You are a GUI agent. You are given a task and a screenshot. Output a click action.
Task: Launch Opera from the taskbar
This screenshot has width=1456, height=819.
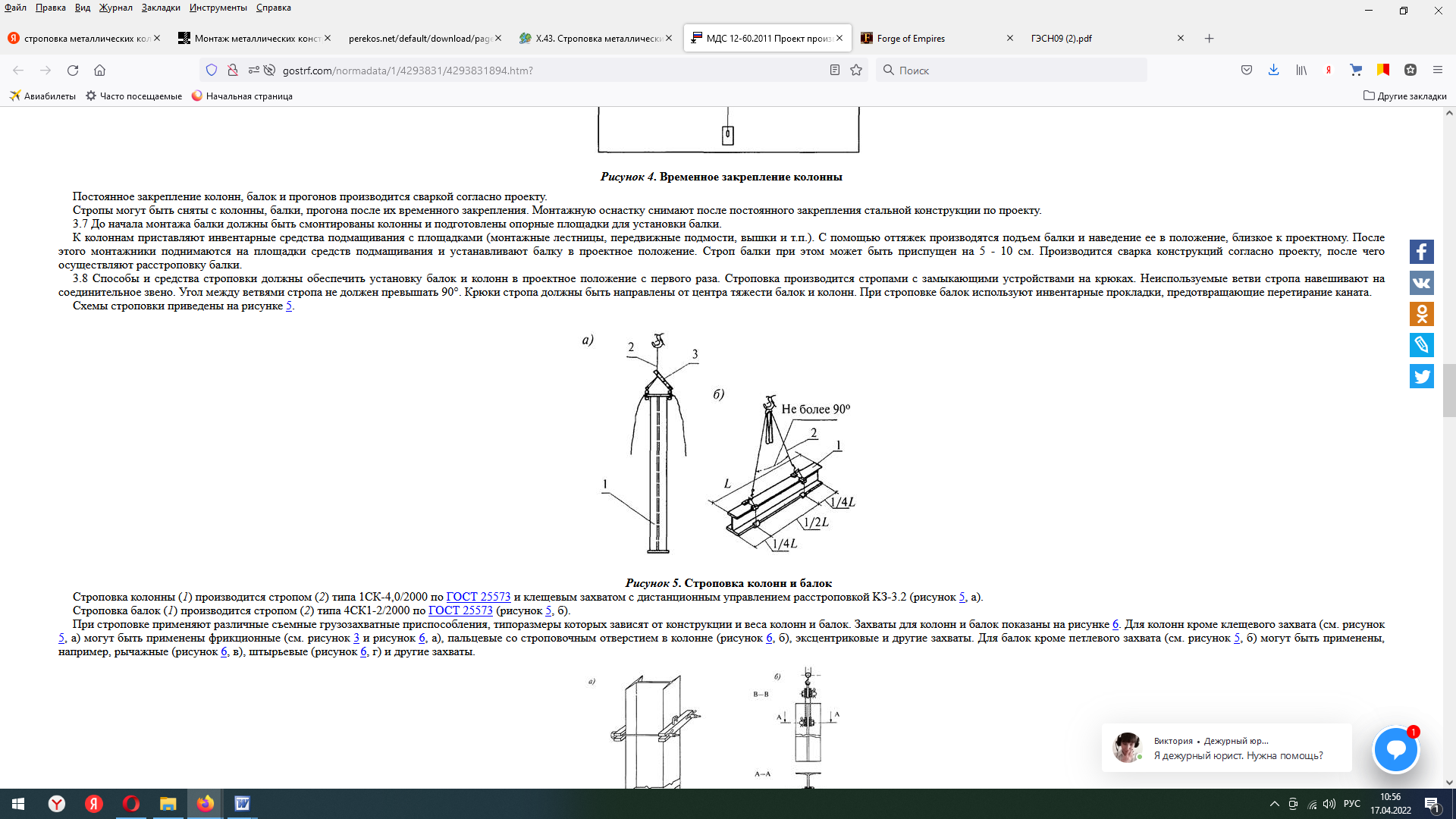pos(131,804)
